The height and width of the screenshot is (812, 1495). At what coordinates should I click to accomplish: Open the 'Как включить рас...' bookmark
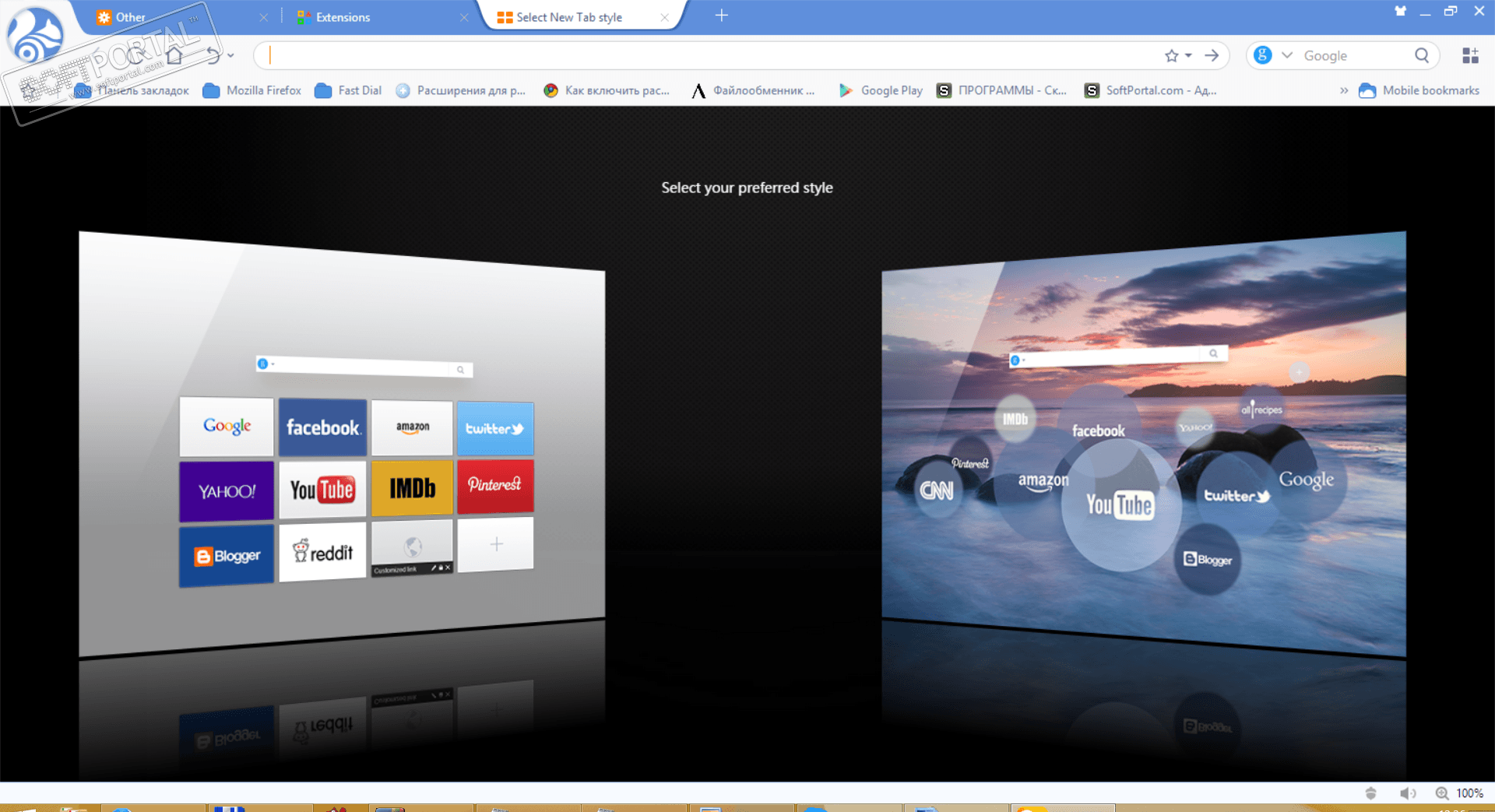(607, 90)
